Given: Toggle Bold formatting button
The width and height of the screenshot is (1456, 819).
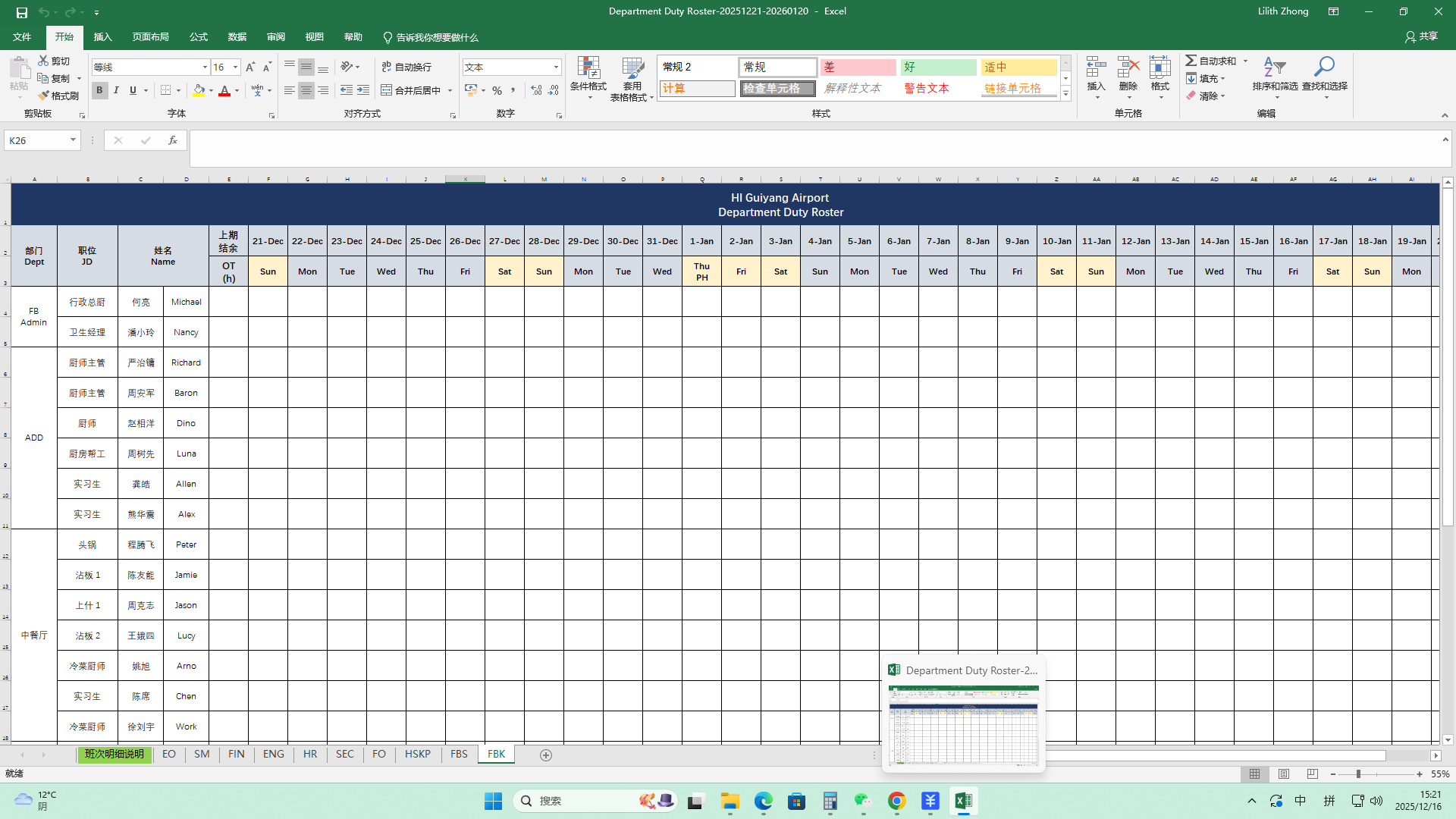Looking at the screenshot, I should (99, 90).
